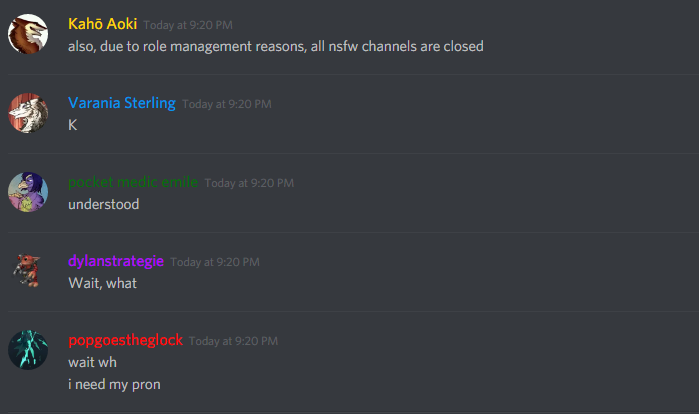Open Kahō Aoki's avatar profile
Screen dimensions: 699x414
[28, 34]
